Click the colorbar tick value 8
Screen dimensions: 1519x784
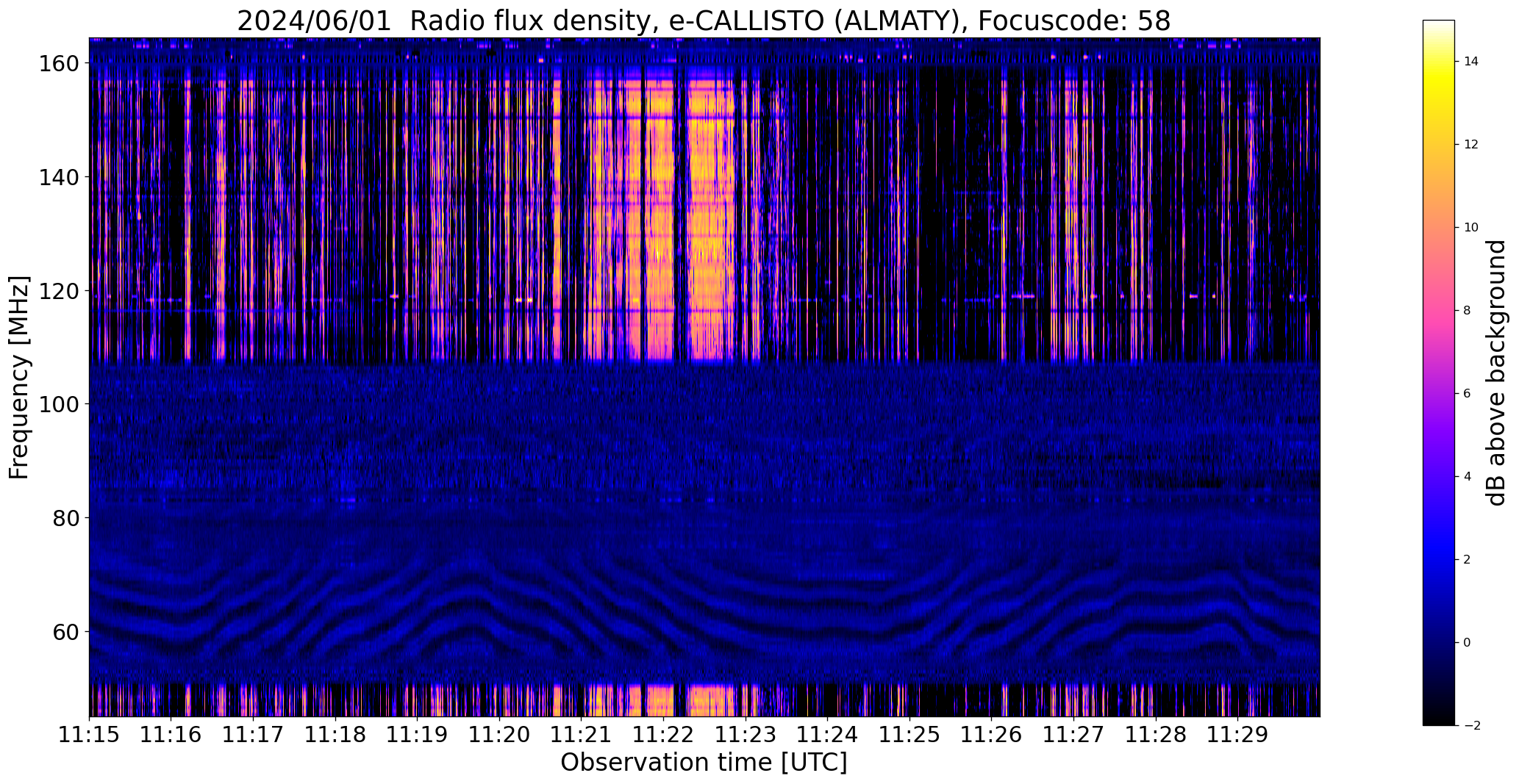1468,311
